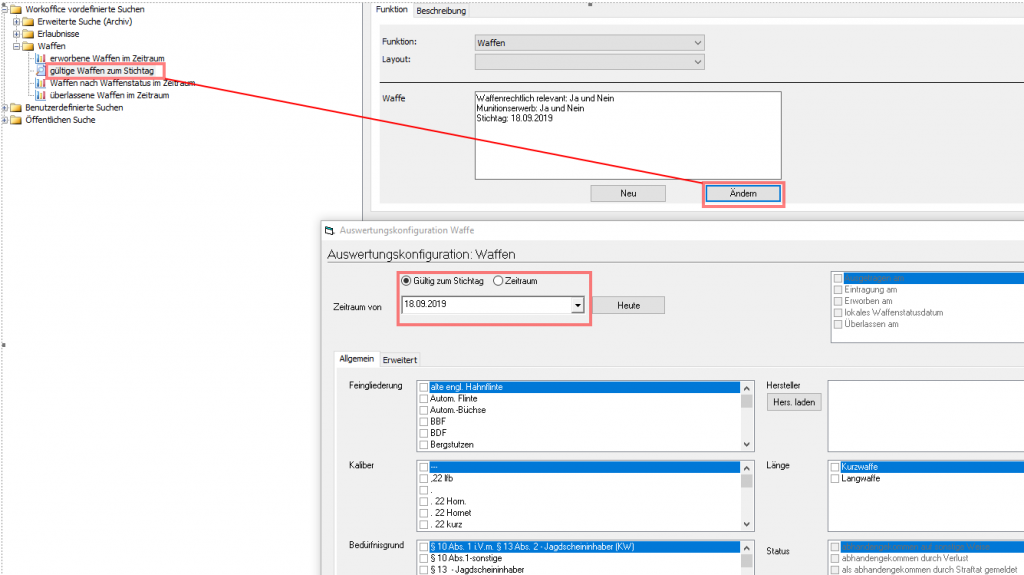Open the Erweitert tab
The height and width of the screenshot is (575, 1024).
point(400,359)
